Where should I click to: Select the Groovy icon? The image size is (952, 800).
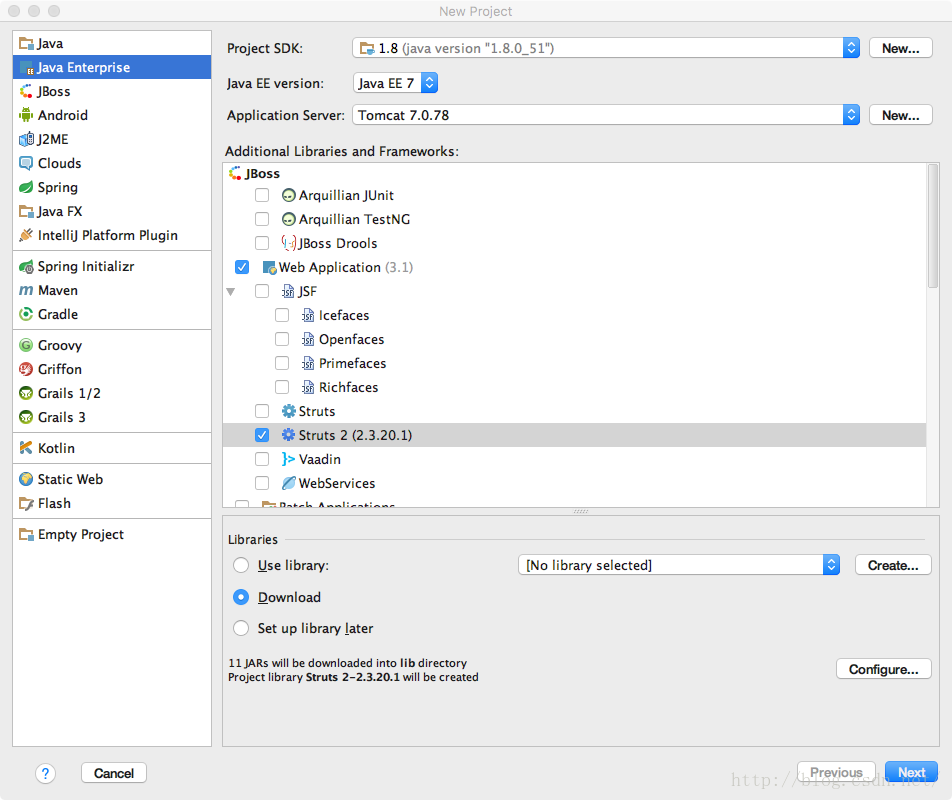point(26,345)
